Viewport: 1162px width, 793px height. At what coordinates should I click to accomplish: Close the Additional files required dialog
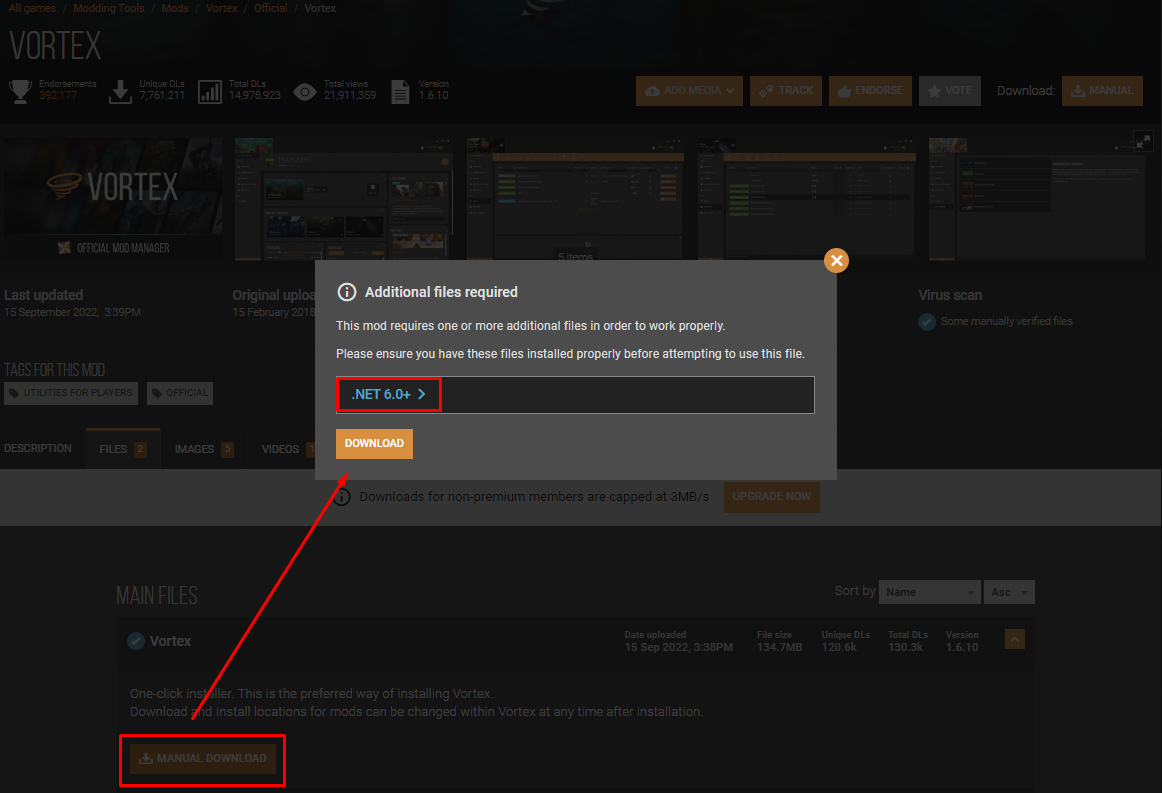(x=836, y=260)
